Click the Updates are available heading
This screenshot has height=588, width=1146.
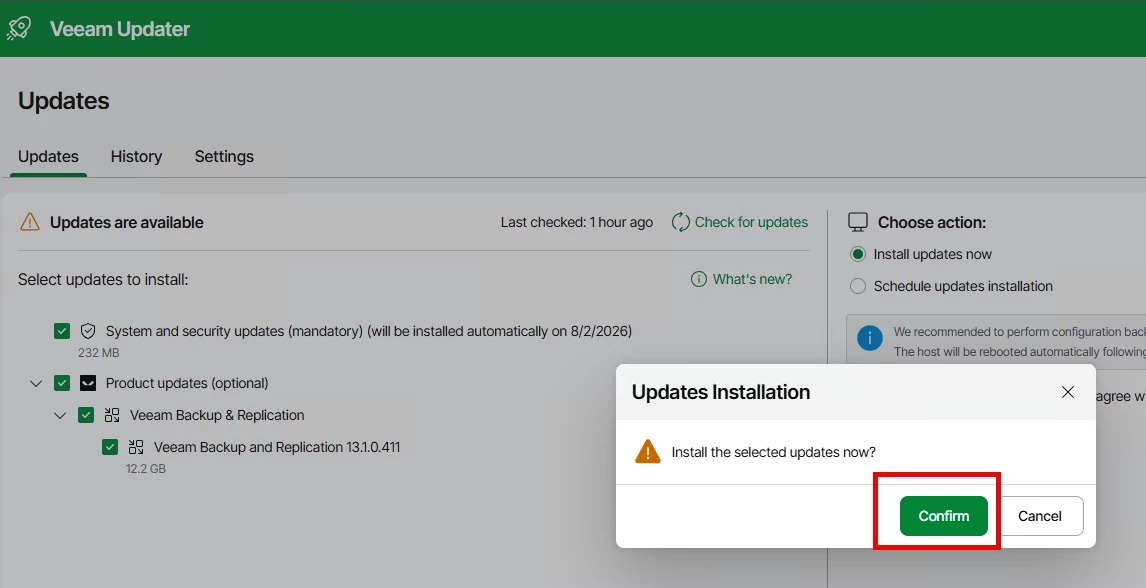(x=126, y=223)
